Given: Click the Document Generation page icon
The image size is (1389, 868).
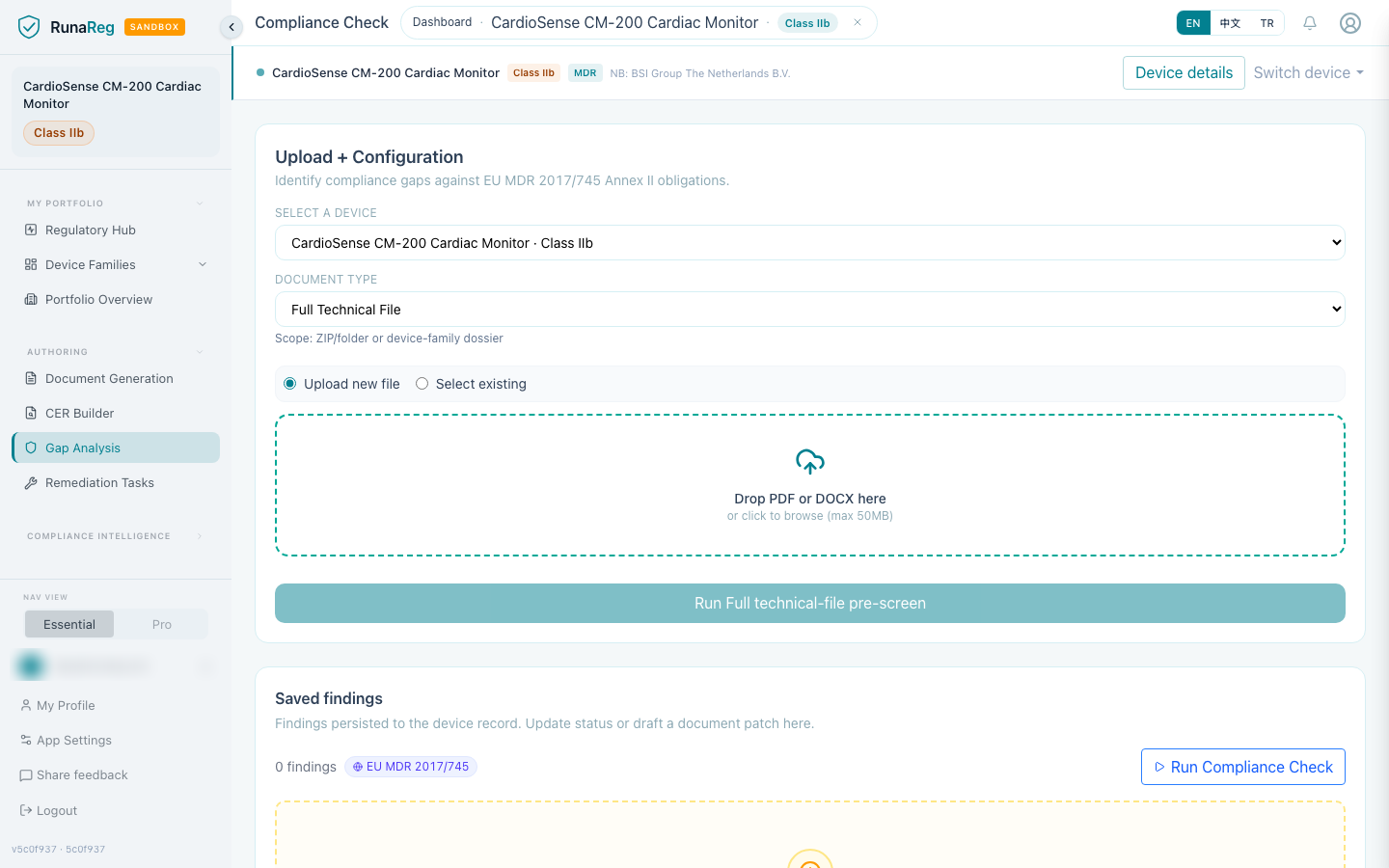Looking at the screenshot, I should [x=31, y=378].
